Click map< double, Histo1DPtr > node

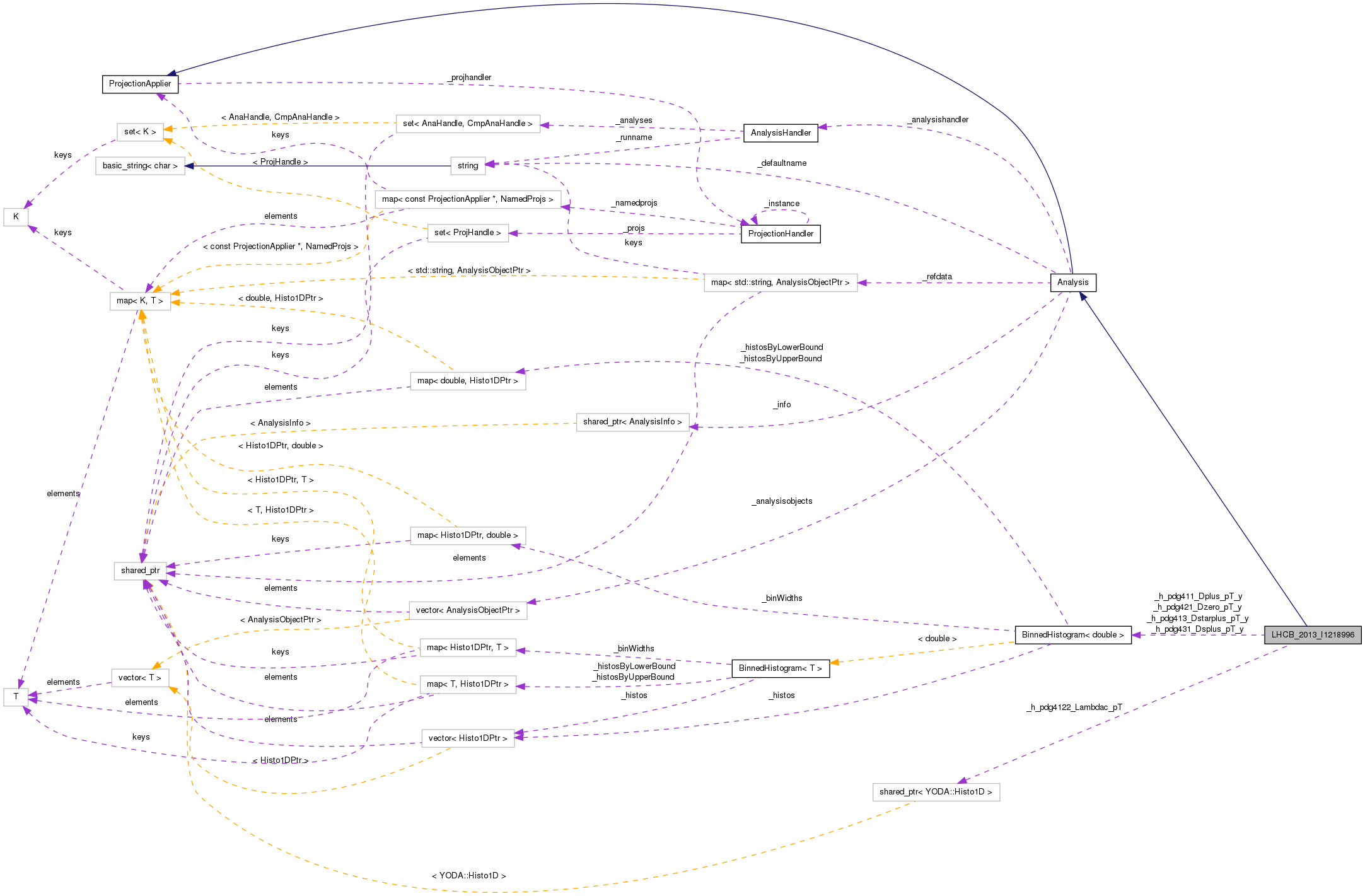[468, 381]
